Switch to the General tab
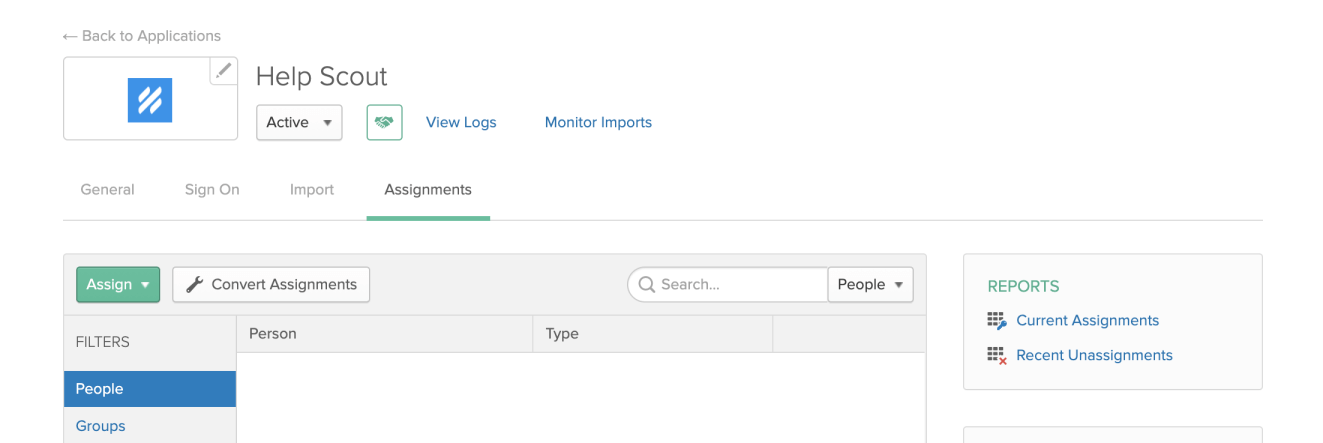This screenshot has width=1323, height=443. click(x=107, y=189)
